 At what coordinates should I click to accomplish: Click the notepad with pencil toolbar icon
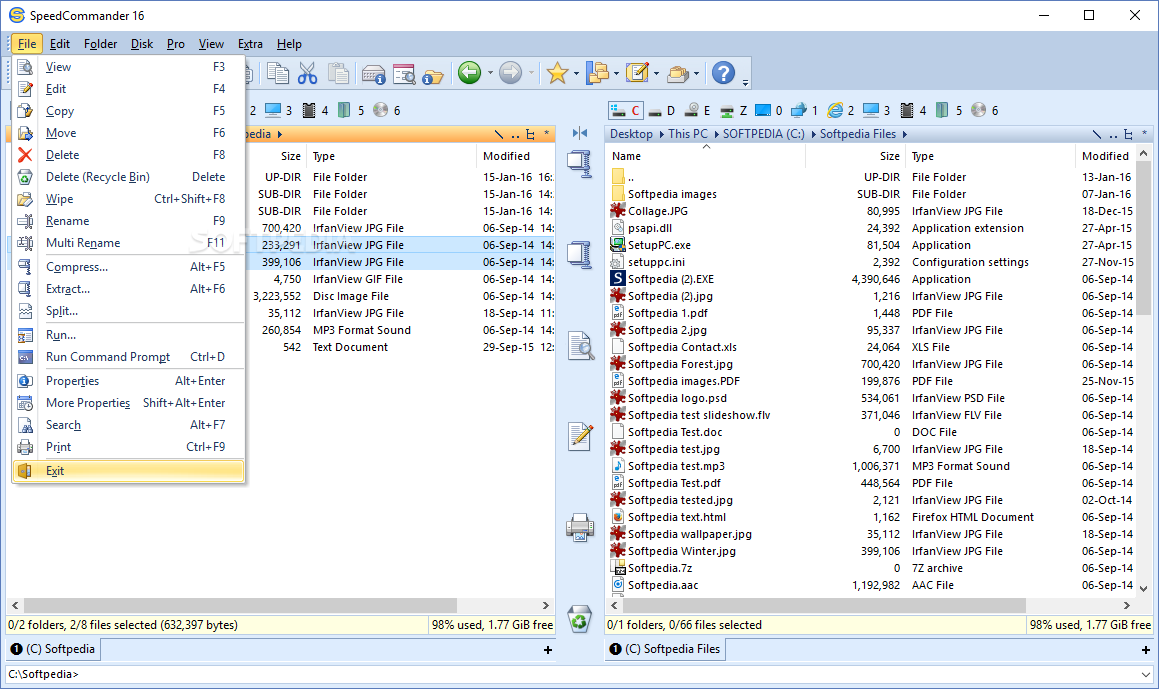click(x=637, y=72)
